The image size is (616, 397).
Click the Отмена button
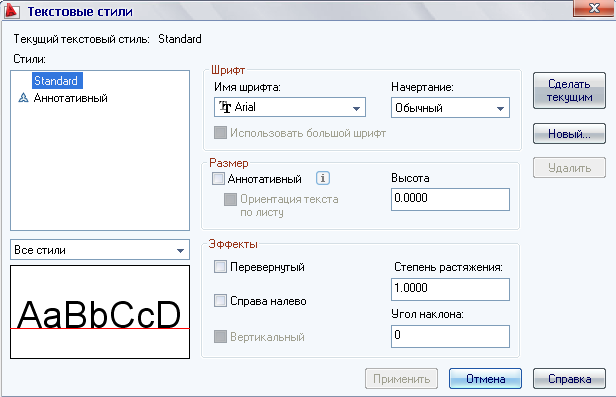(x=485, y=379)
